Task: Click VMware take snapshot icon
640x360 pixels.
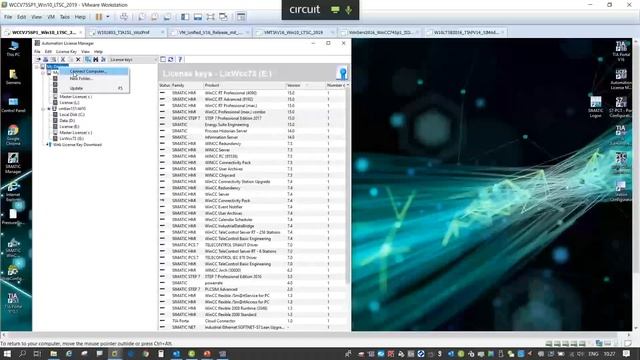Action: pyautogui.click(x=142, y=17)
